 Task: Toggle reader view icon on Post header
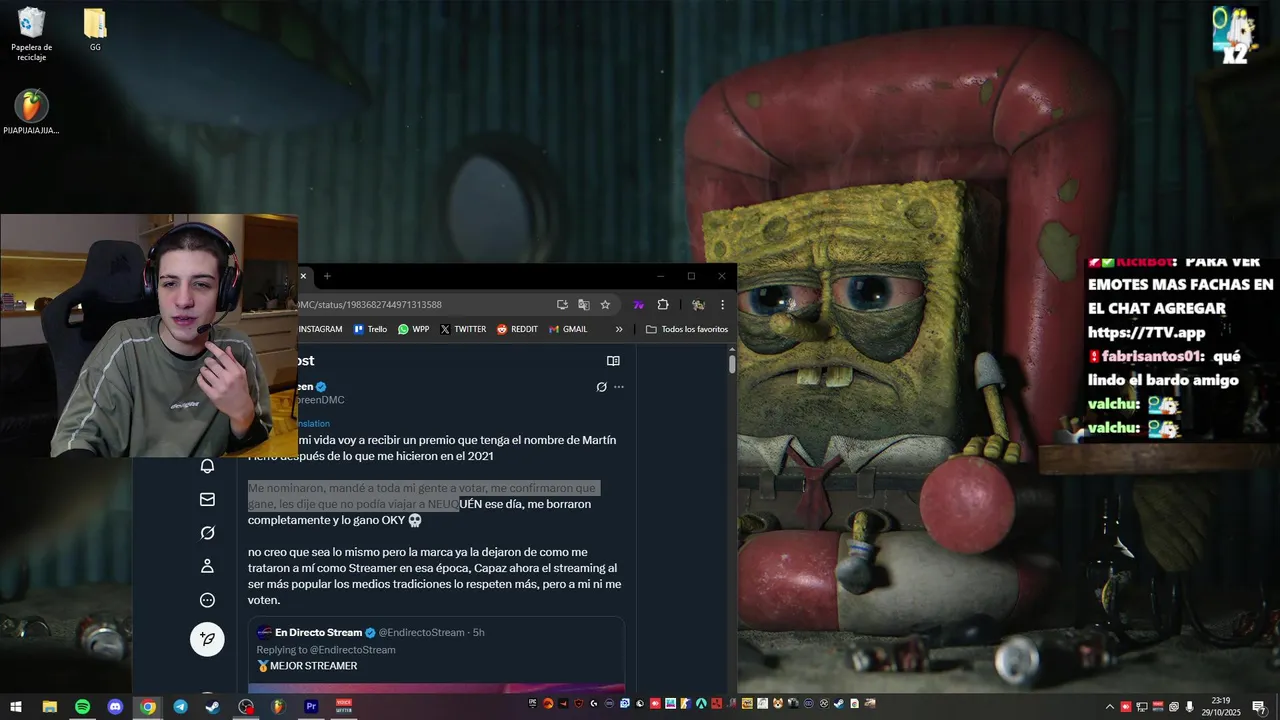tap(613, 361)
